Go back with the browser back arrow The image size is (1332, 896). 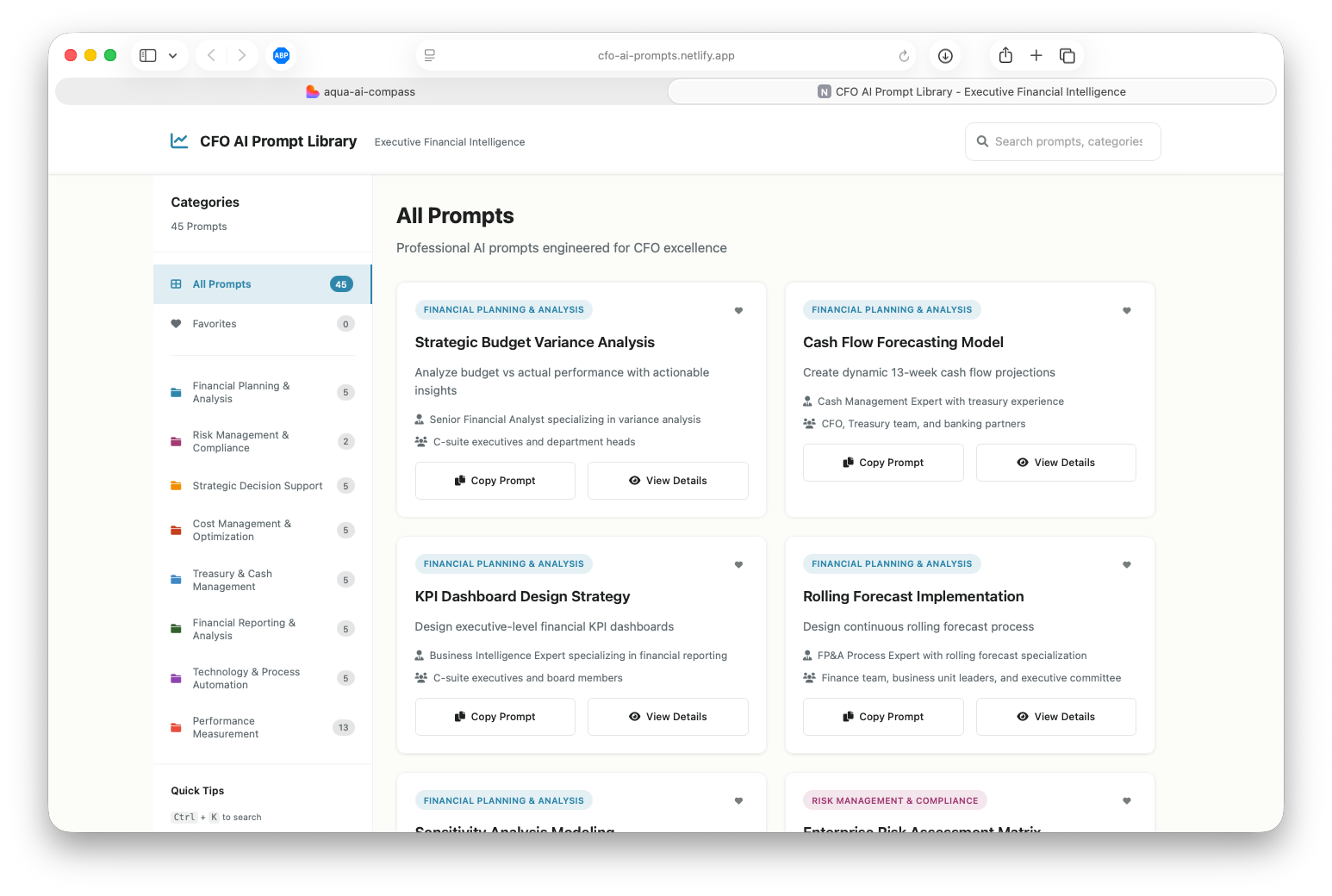coord(211,55)
